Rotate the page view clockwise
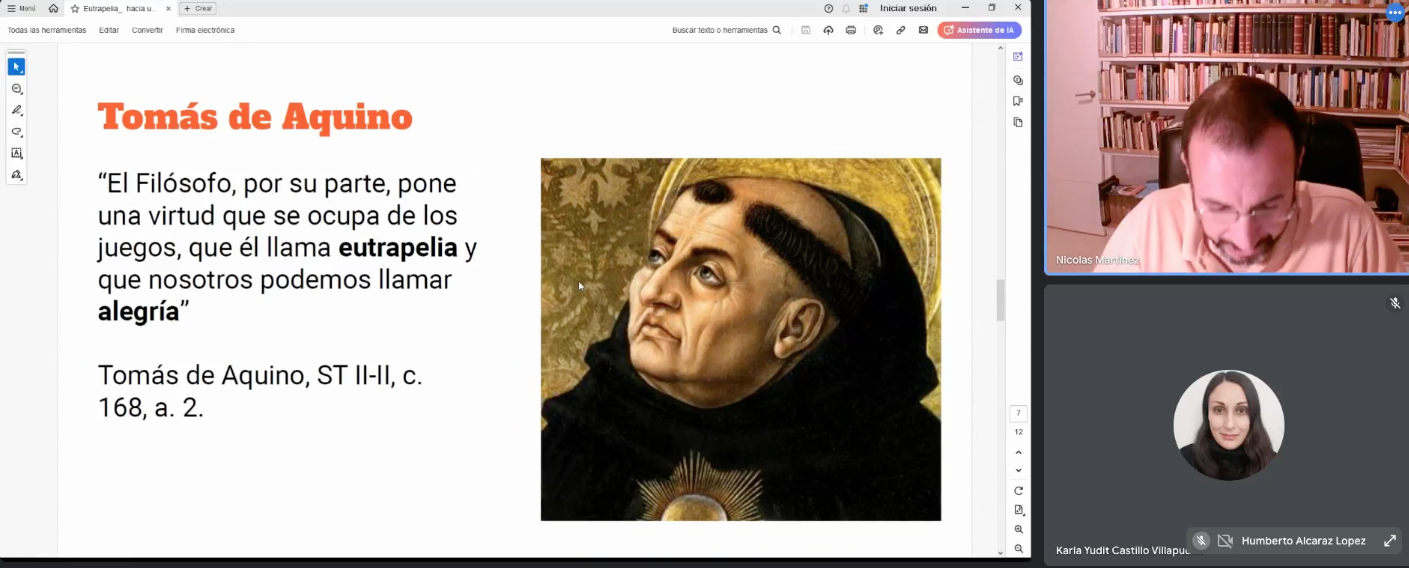1409x568 pixels. [x=1018, y=491]
